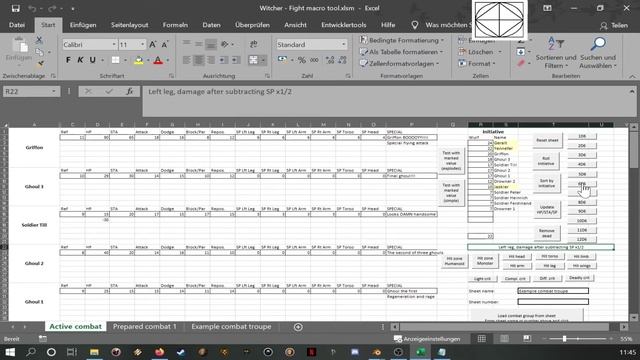
Task: Open the font size 11 dropdown
Action: click(142, 44)
